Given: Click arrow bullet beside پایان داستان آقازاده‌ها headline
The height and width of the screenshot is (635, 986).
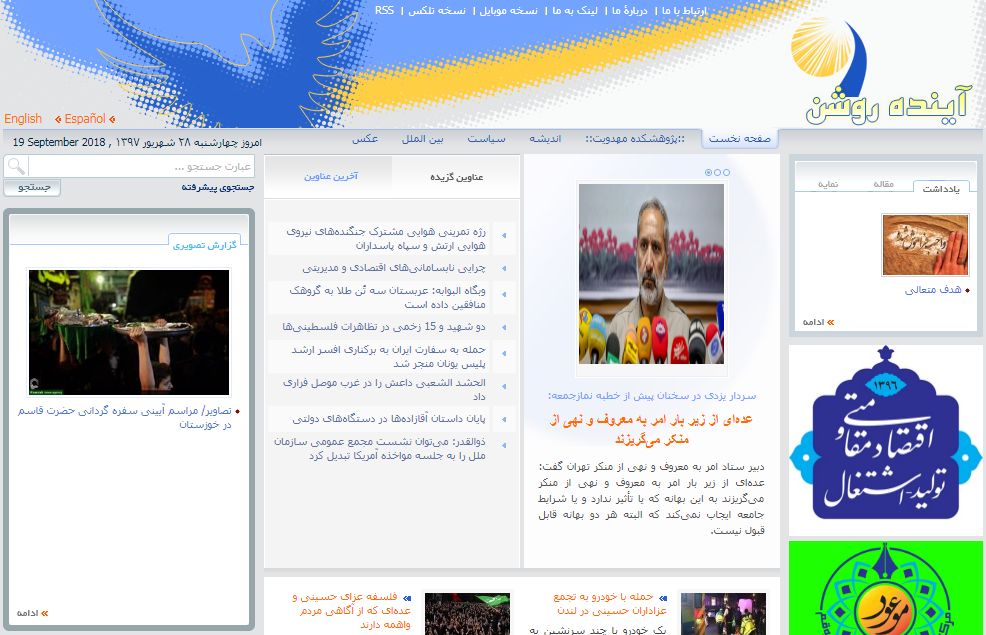Looking at the screenshot, I should (x=503, y=419).
